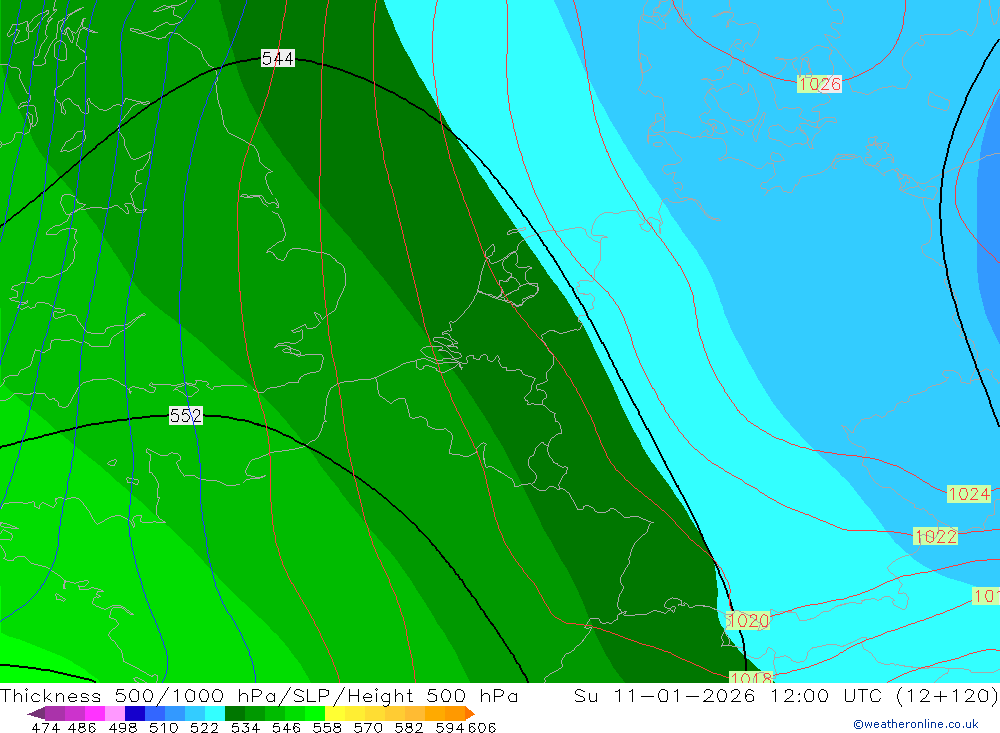Click the bright magenta legend swatch left of 498
The height and width of the screenshot is (733, 1000).
coord(94,714)
